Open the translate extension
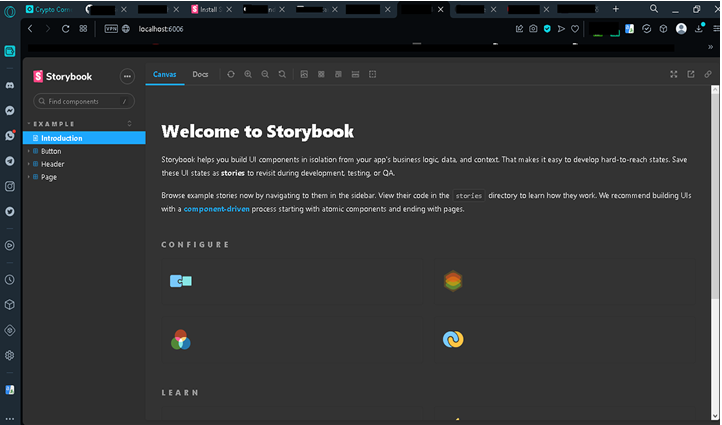 (629, 29)
